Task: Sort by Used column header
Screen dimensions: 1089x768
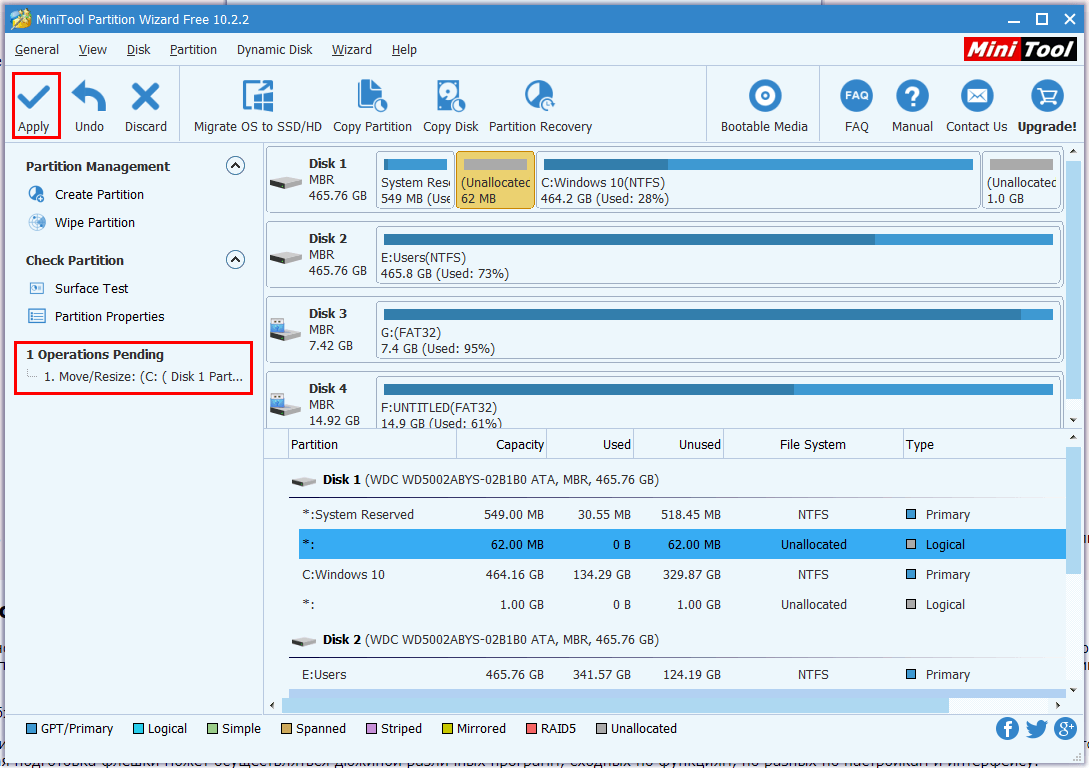Action: click(590, 444)
